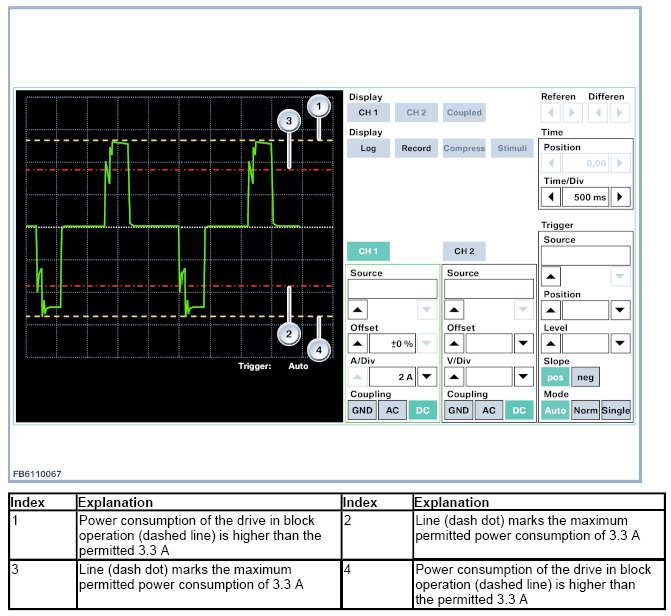Viewport: 671px width, 616px height.
Task: Click the Time/Div decrease left arrow
Action: pos(551,196)
